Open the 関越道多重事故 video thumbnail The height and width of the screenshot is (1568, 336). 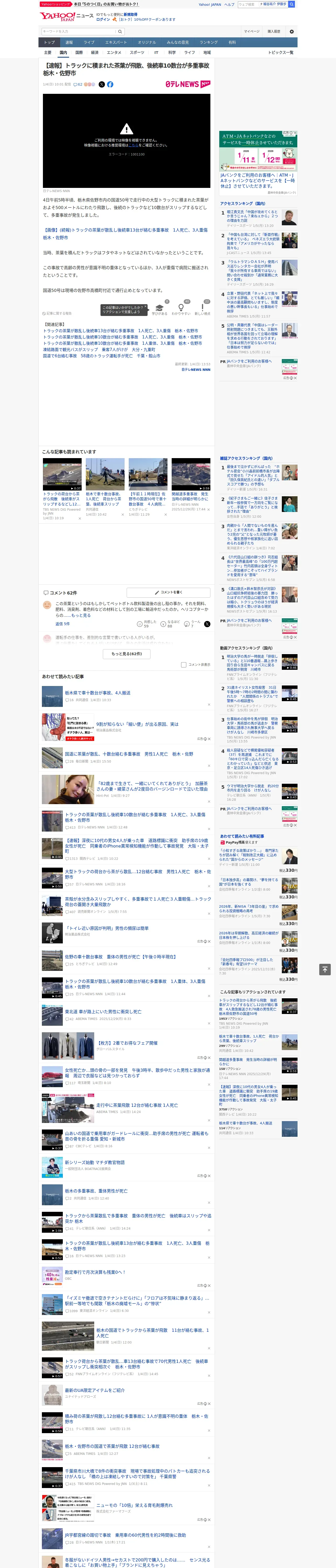click(191, 474)
